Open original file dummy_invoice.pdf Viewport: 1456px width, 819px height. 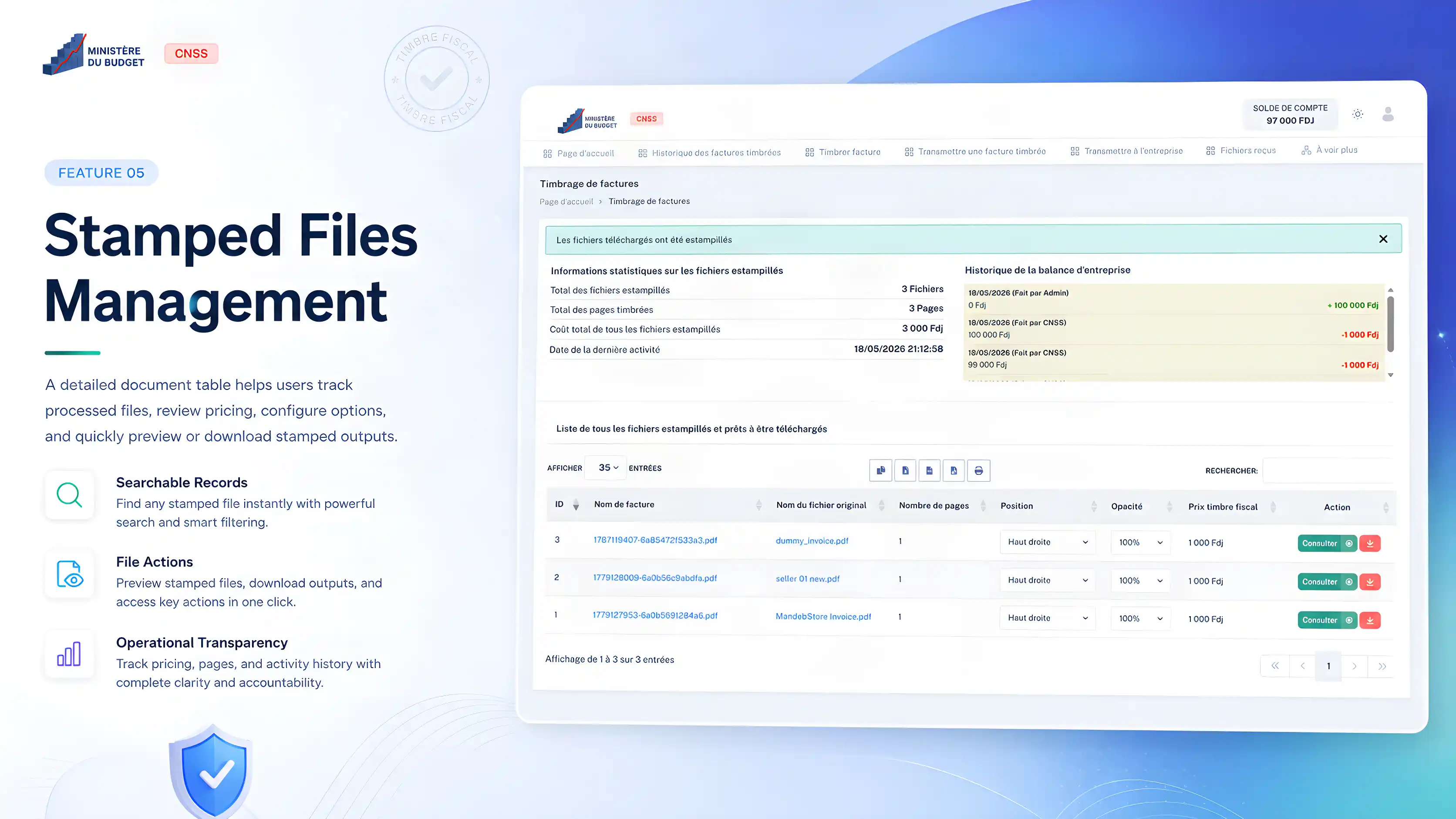click(x=812, y=540)
